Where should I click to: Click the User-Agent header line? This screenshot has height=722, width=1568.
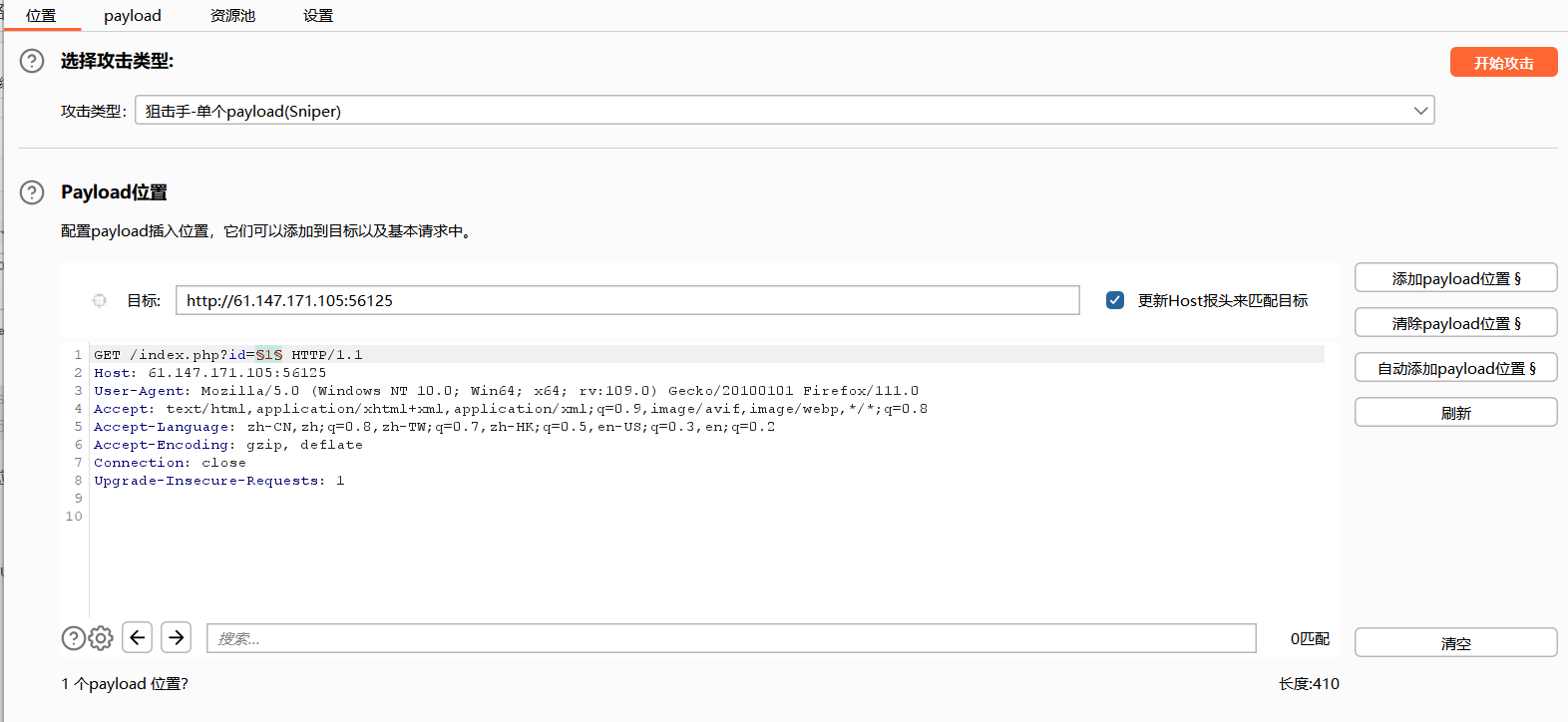[x=507, y=391]
